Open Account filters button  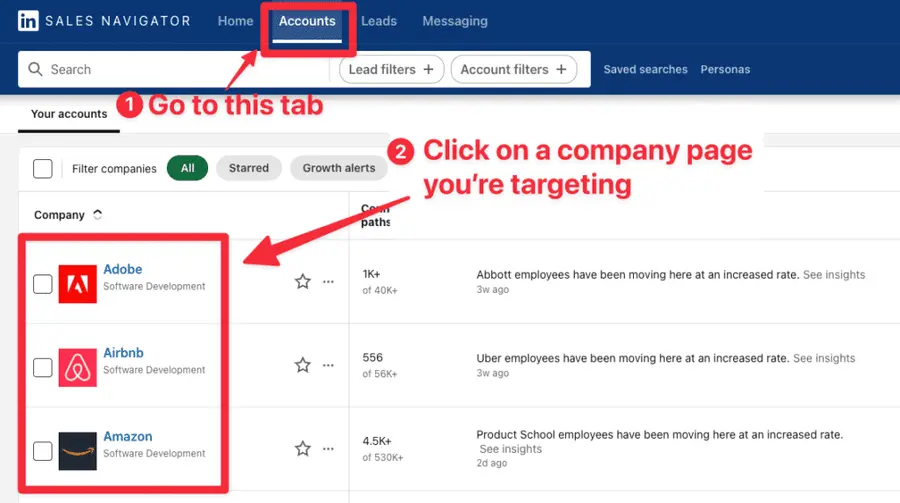tap(514, 69)
